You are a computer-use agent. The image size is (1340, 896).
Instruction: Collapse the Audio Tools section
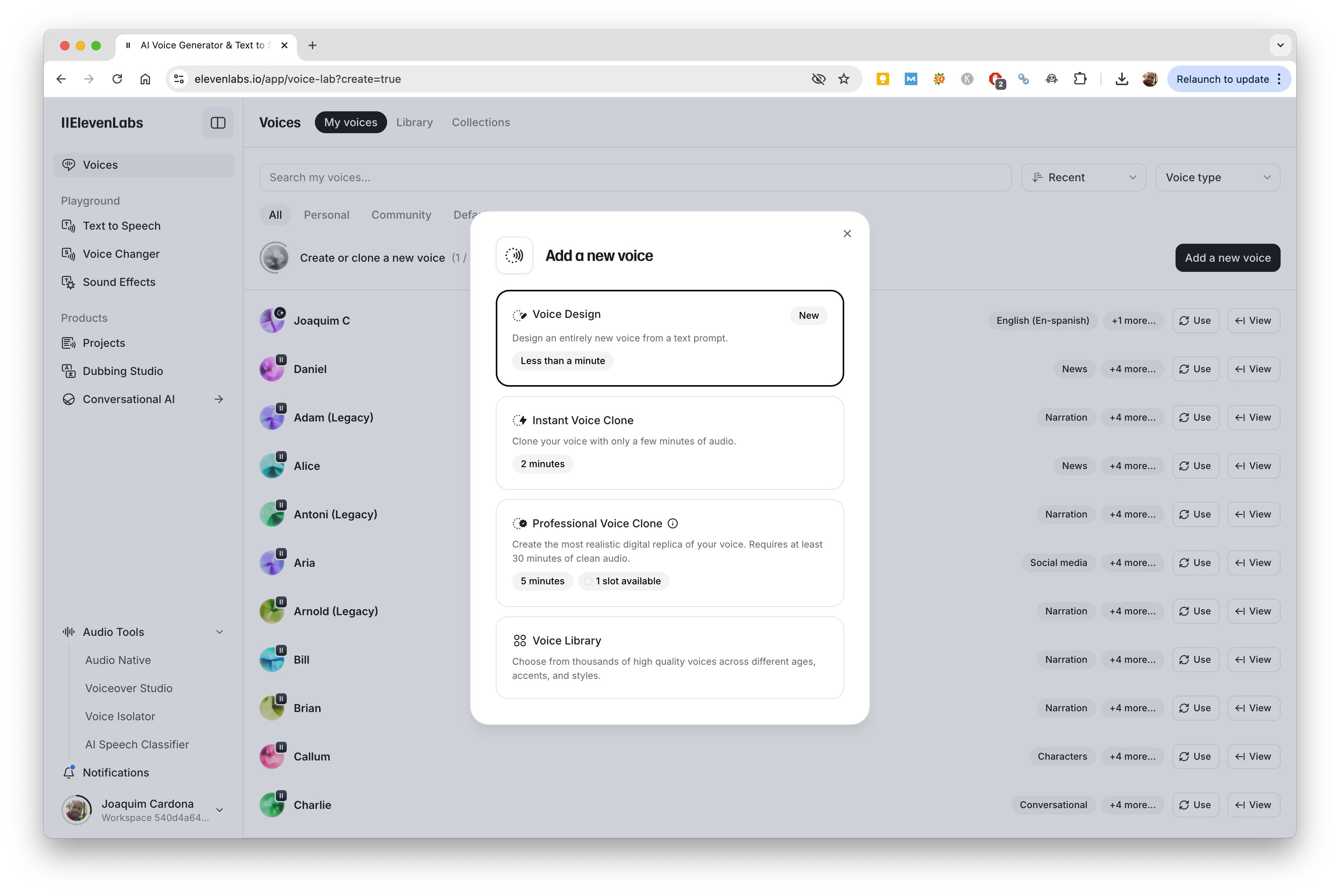(x=220, y=632)
